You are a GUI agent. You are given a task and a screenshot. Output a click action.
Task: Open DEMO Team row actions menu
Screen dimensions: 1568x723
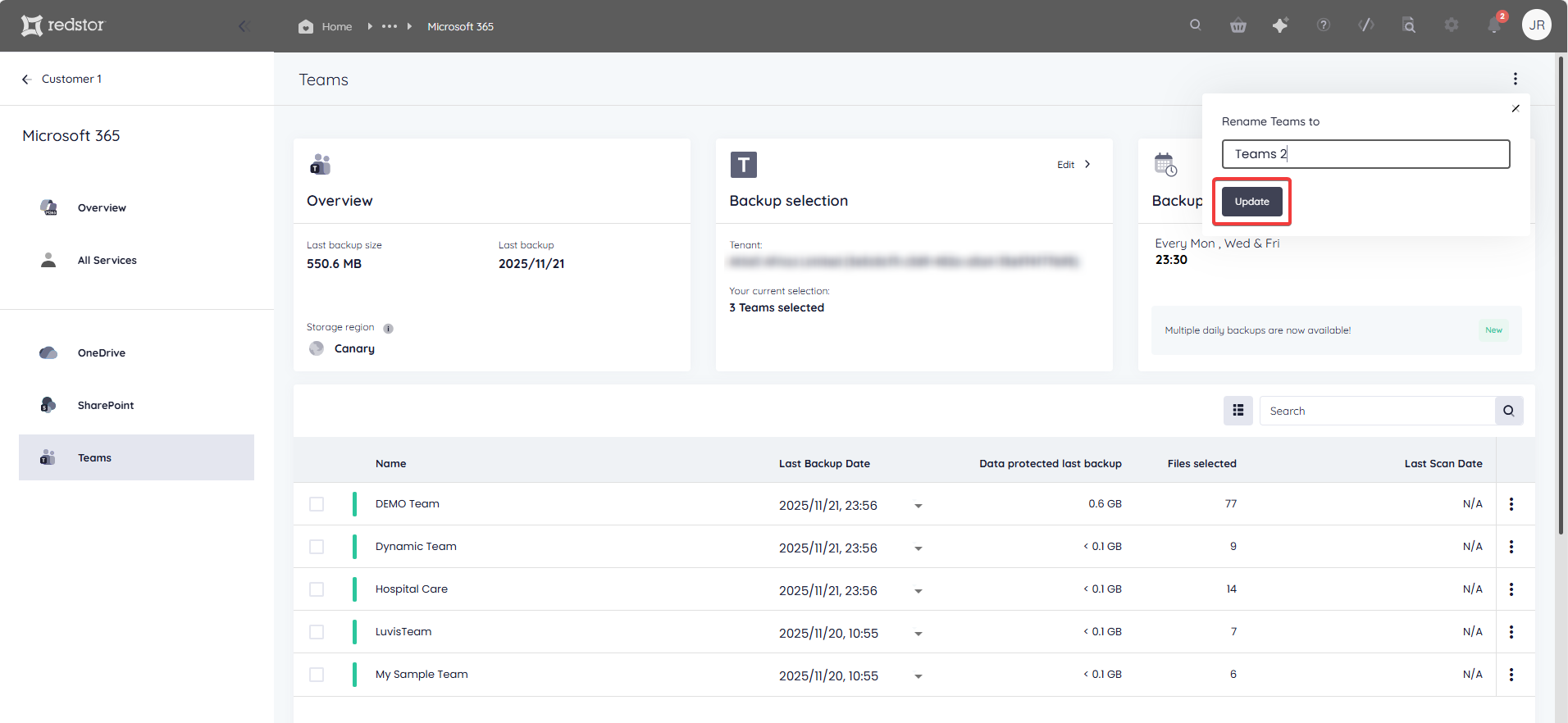1511,504
